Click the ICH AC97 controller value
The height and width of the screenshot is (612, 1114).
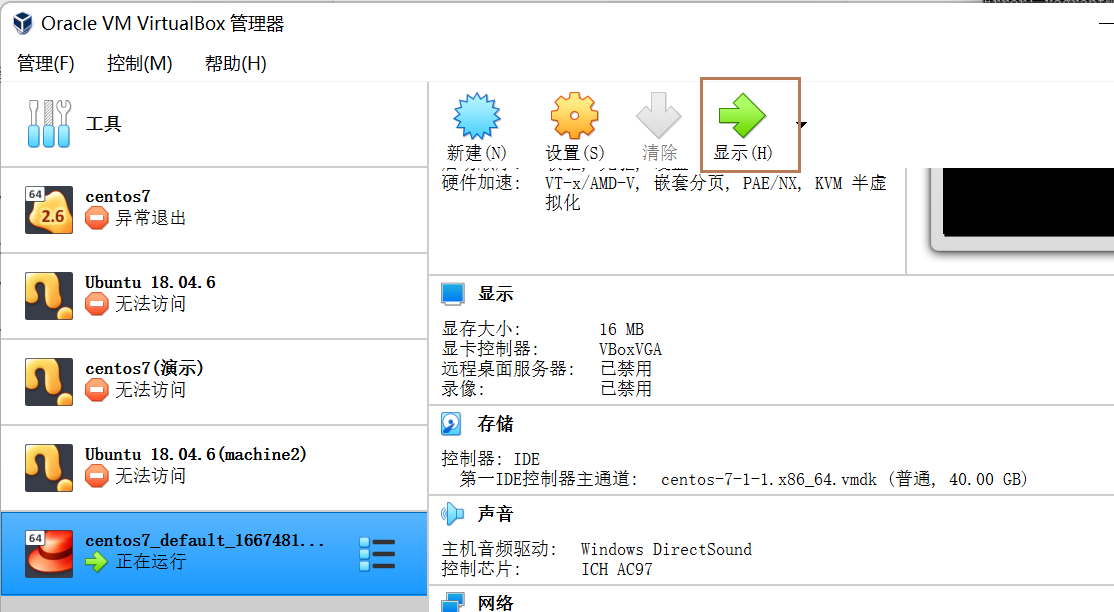click(616, 569)
